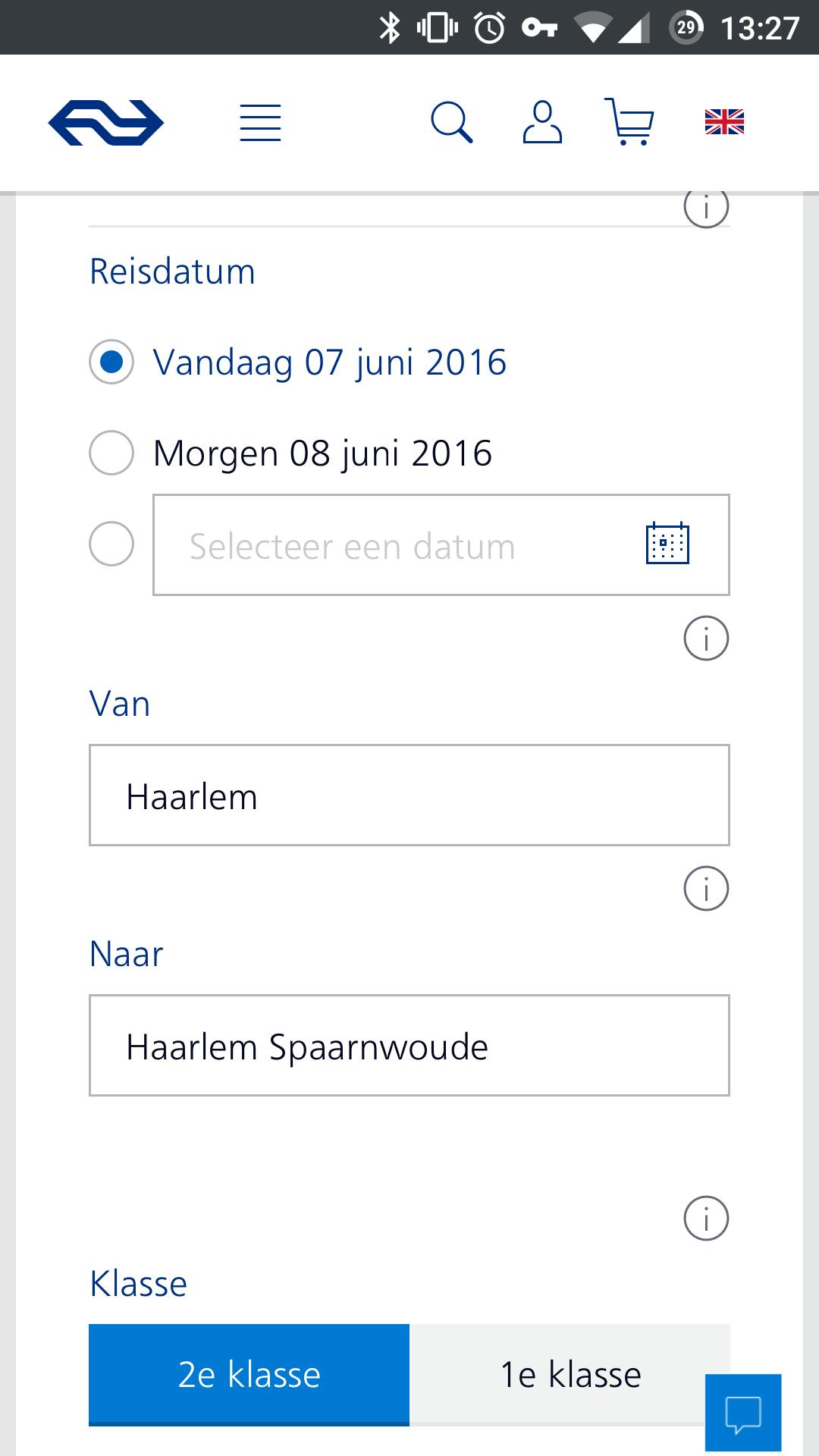Screen dimensions: 819x1456
Task: Show info icon above Klasse section
Action: [706, 1219]
